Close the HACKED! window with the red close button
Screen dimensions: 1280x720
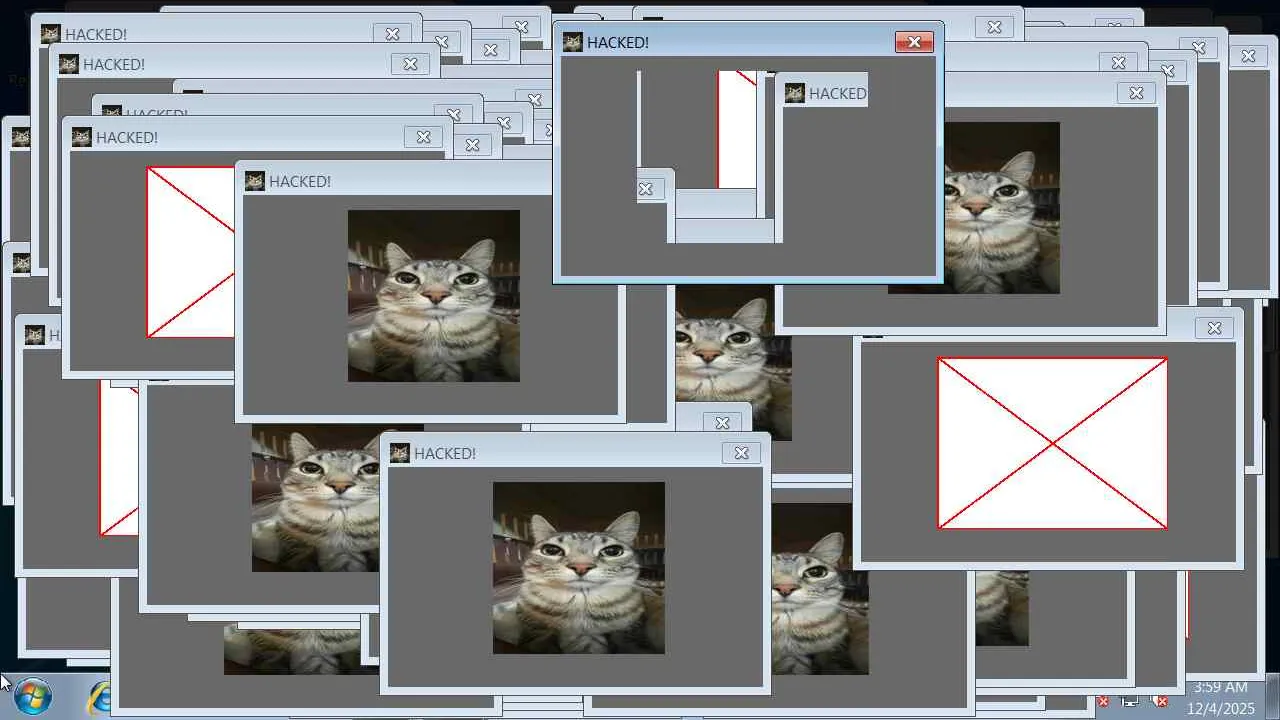(x=914, y=42)
